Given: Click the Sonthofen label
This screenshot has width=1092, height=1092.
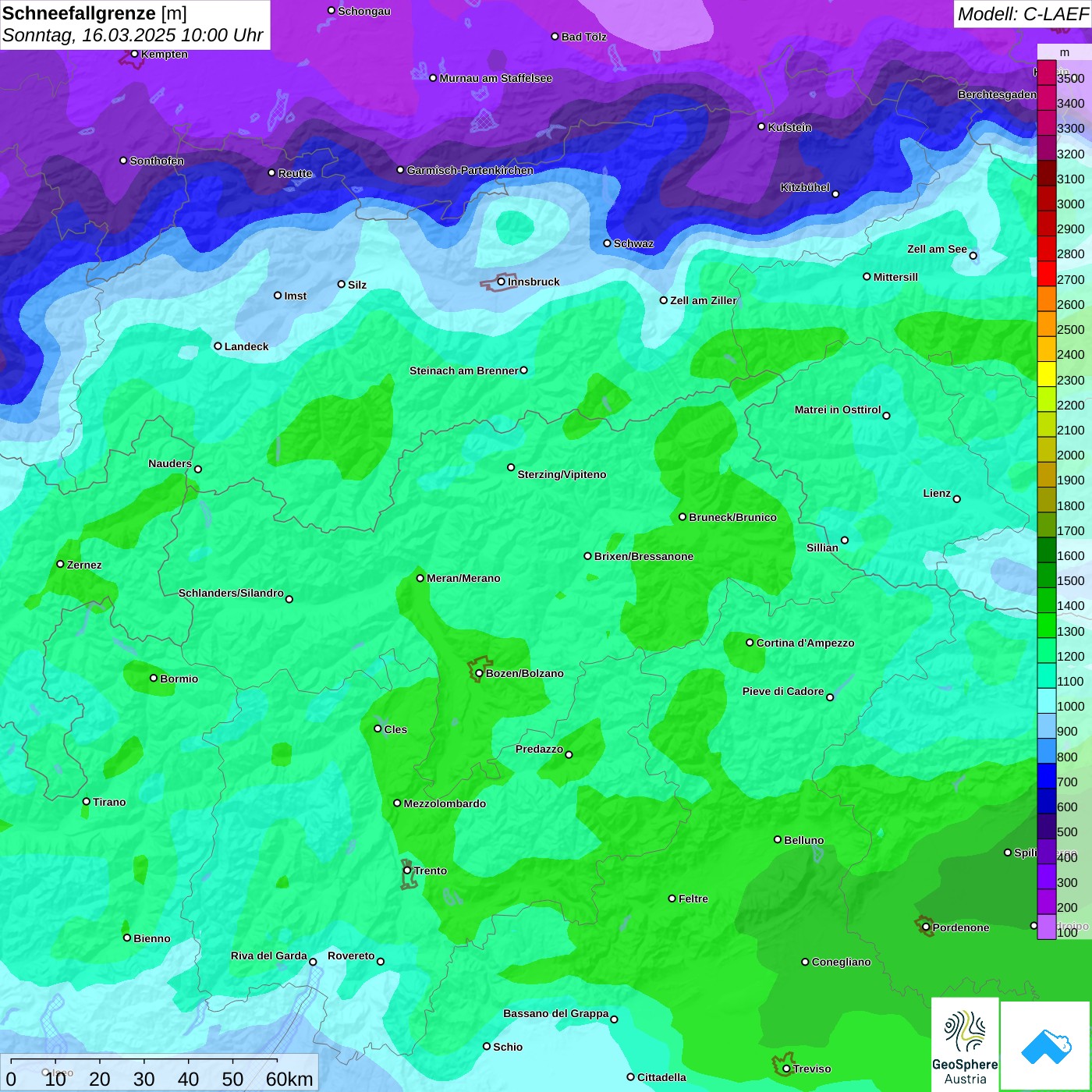Looking at the screenshot, I should pos(157,161).
